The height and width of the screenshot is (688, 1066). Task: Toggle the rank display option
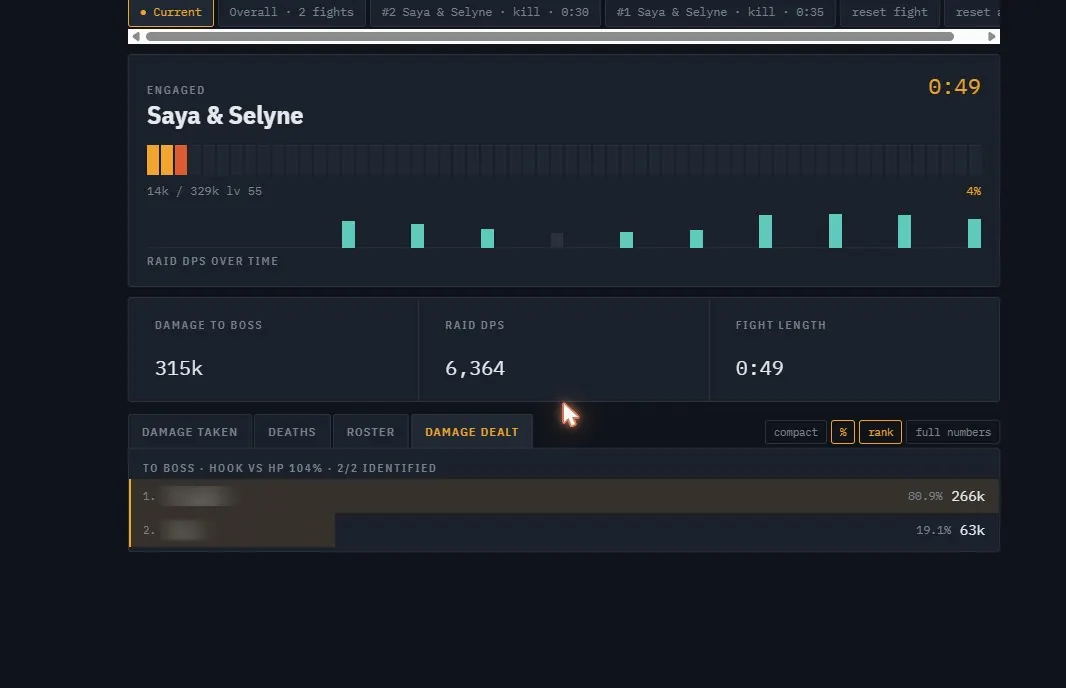point(880,432)
